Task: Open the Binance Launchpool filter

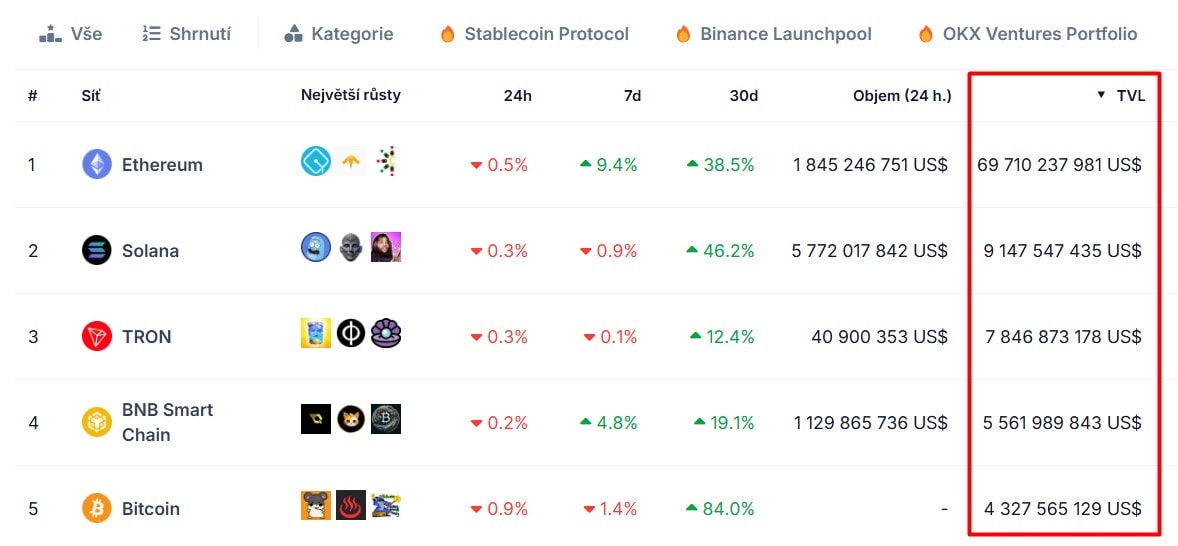Action: click(x=774, y=34)
